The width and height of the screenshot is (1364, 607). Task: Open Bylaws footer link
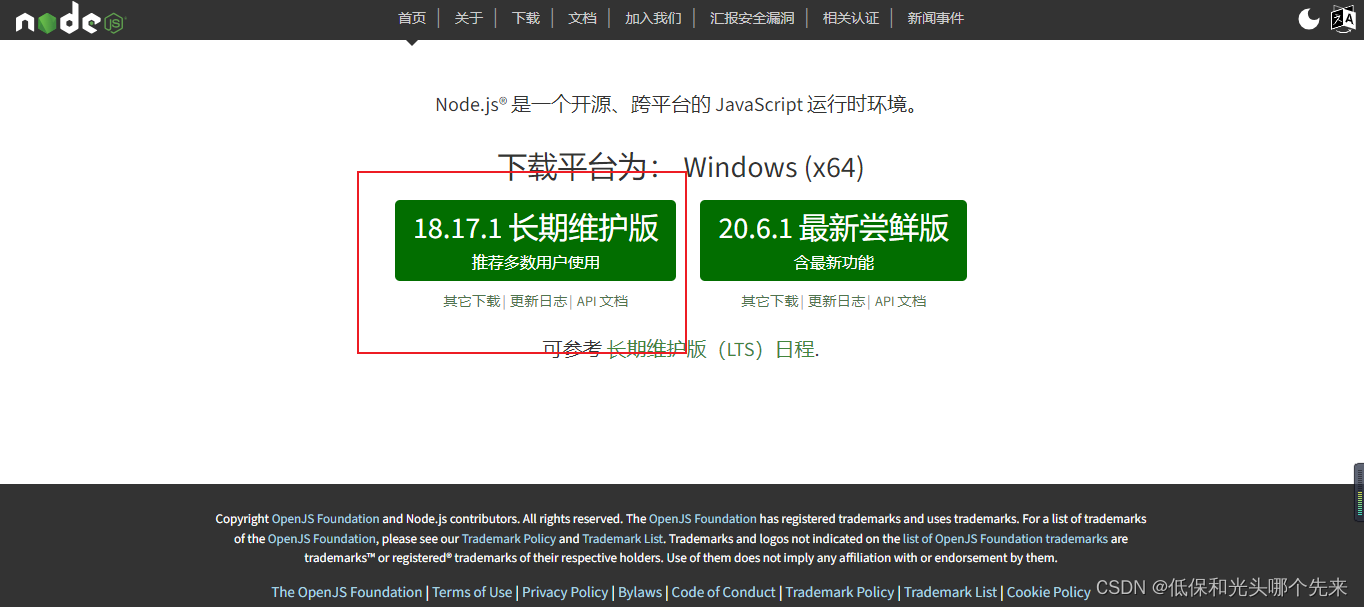pyautogui.click(x=640, y=592)
